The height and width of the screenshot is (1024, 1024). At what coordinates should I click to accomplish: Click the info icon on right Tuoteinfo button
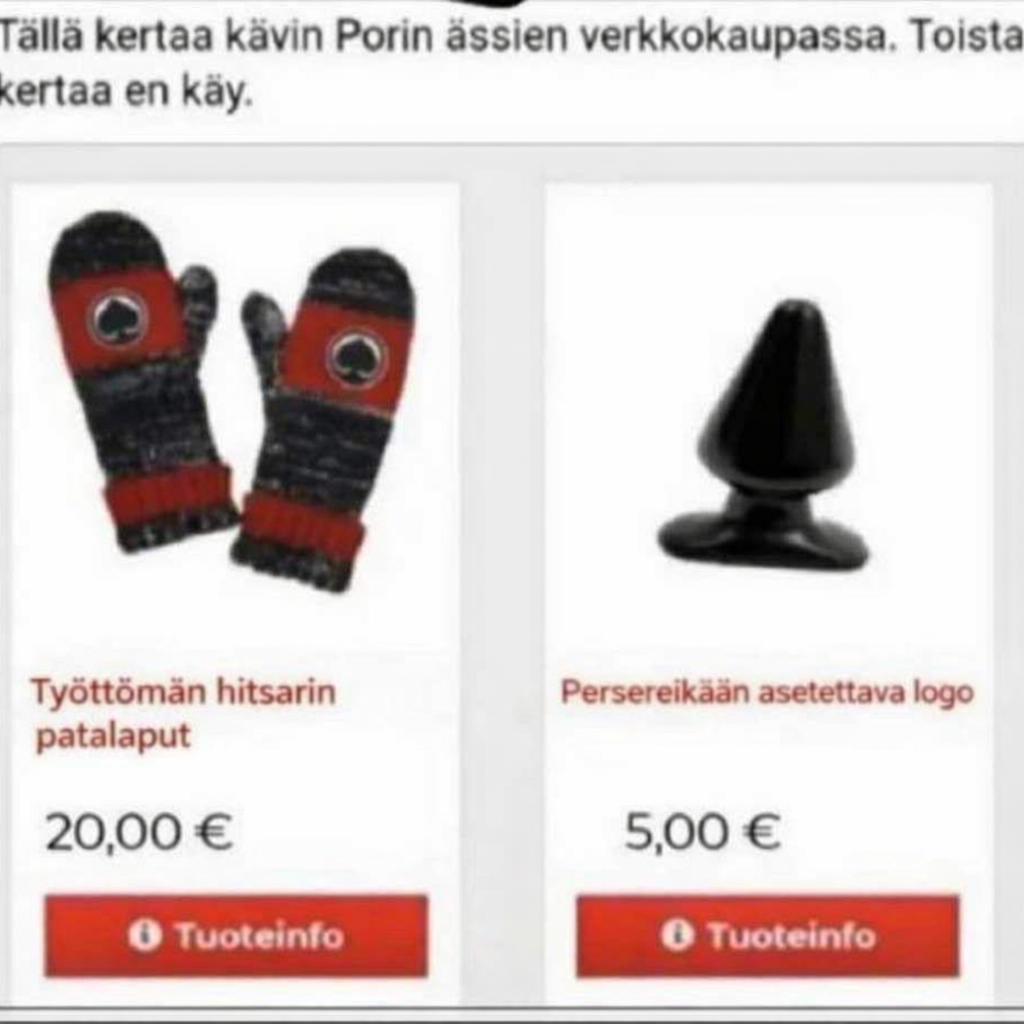[x=677, y=935]
